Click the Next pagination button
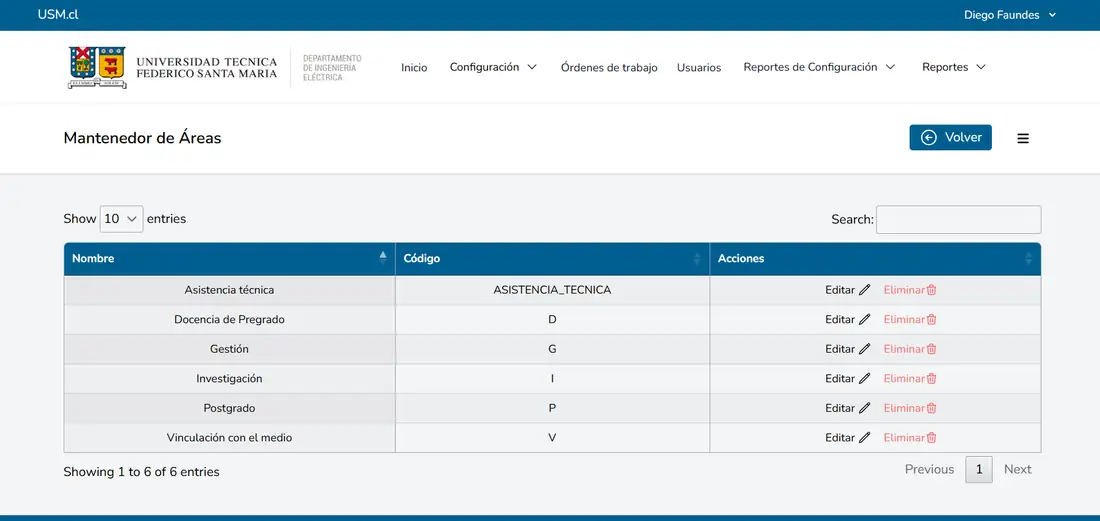The image size is (1100, 521). 1017,469
